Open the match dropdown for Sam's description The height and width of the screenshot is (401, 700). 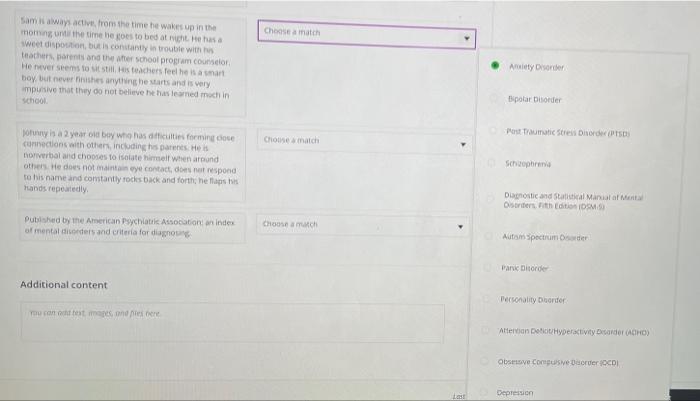click(367, 34)
